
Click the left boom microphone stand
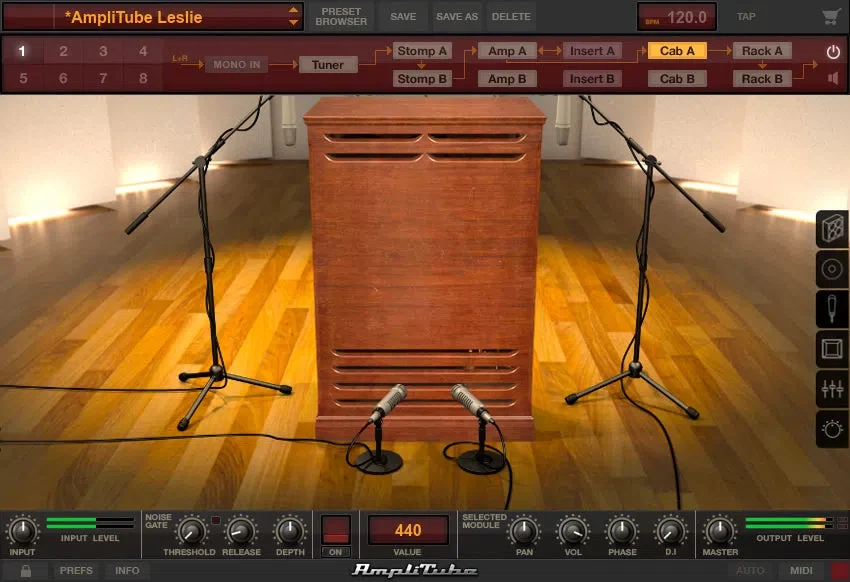click(206, 260)
